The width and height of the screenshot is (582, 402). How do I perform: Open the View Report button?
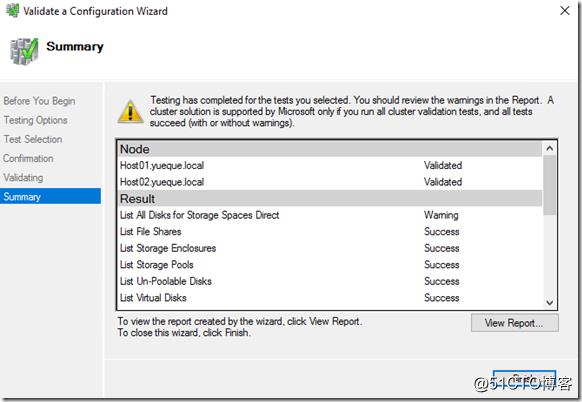point(514,323)
